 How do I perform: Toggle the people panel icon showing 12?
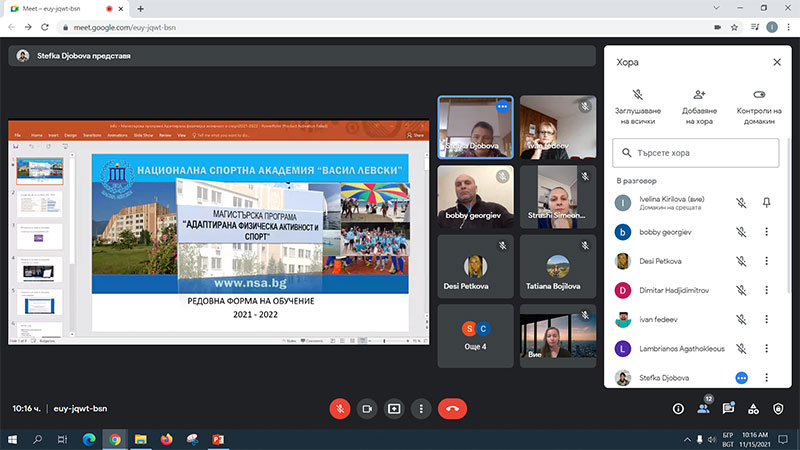(x=704, y=408)
